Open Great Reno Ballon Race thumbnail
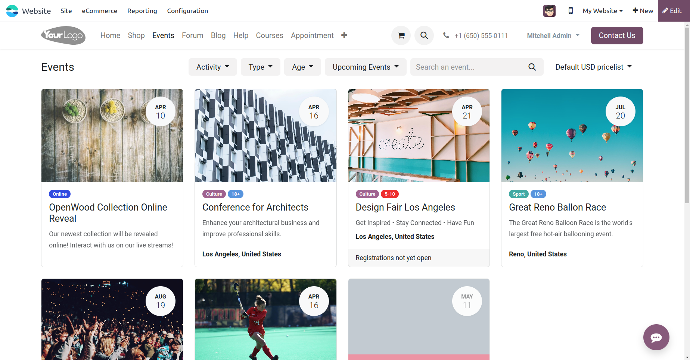This screenshot has height=360, width=690. (x=572, y=136)
